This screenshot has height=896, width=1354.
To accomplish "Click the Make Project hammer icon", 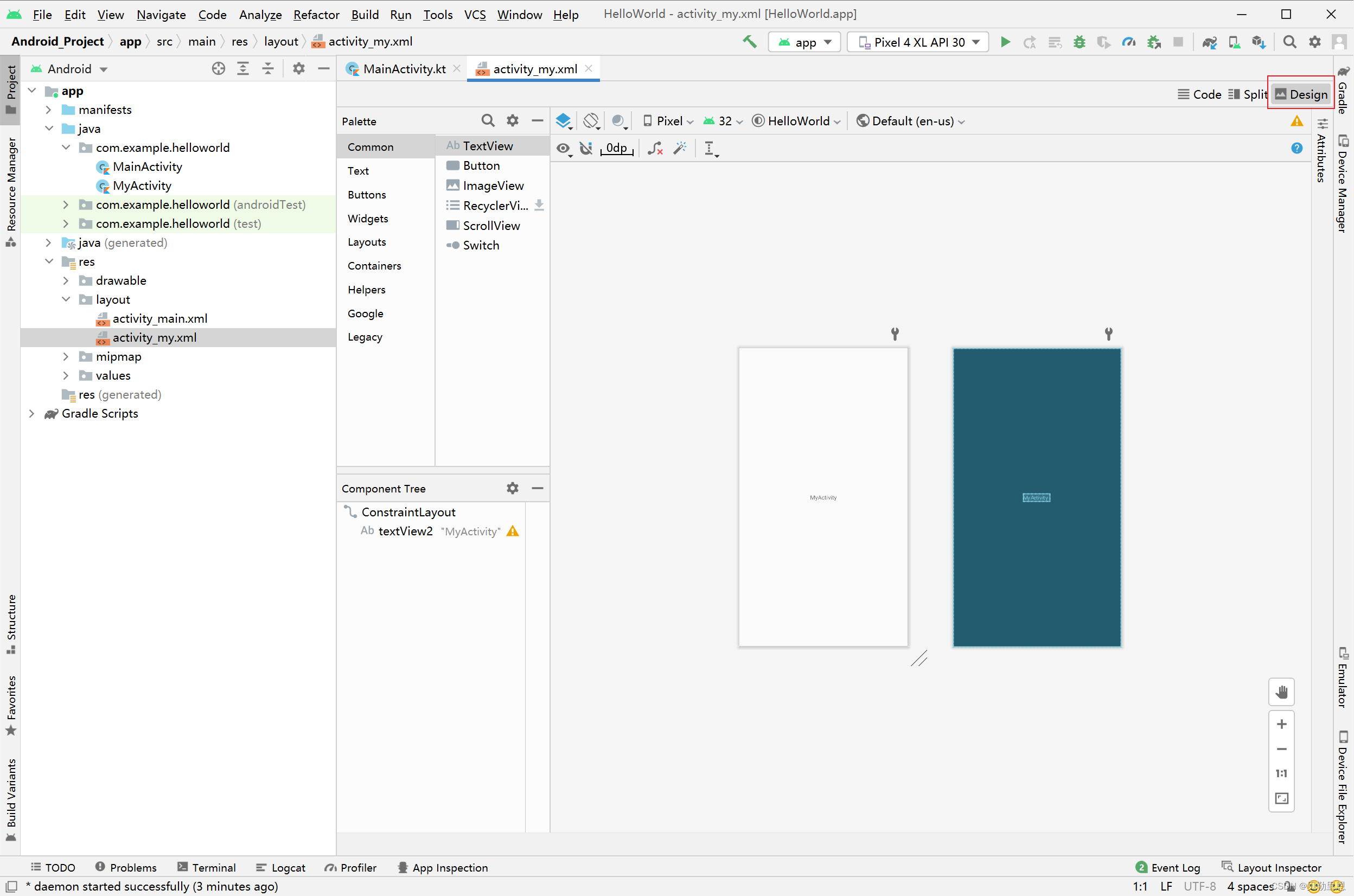I will pyautogui.click(x=749, y=42).
